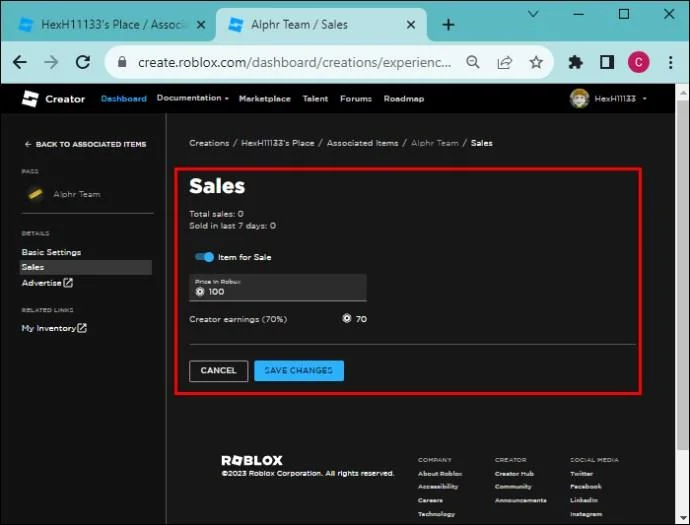The height and width of the screenshot is (525, 690).
Task: Open Instagram footer link
Action: pos(586,514)
